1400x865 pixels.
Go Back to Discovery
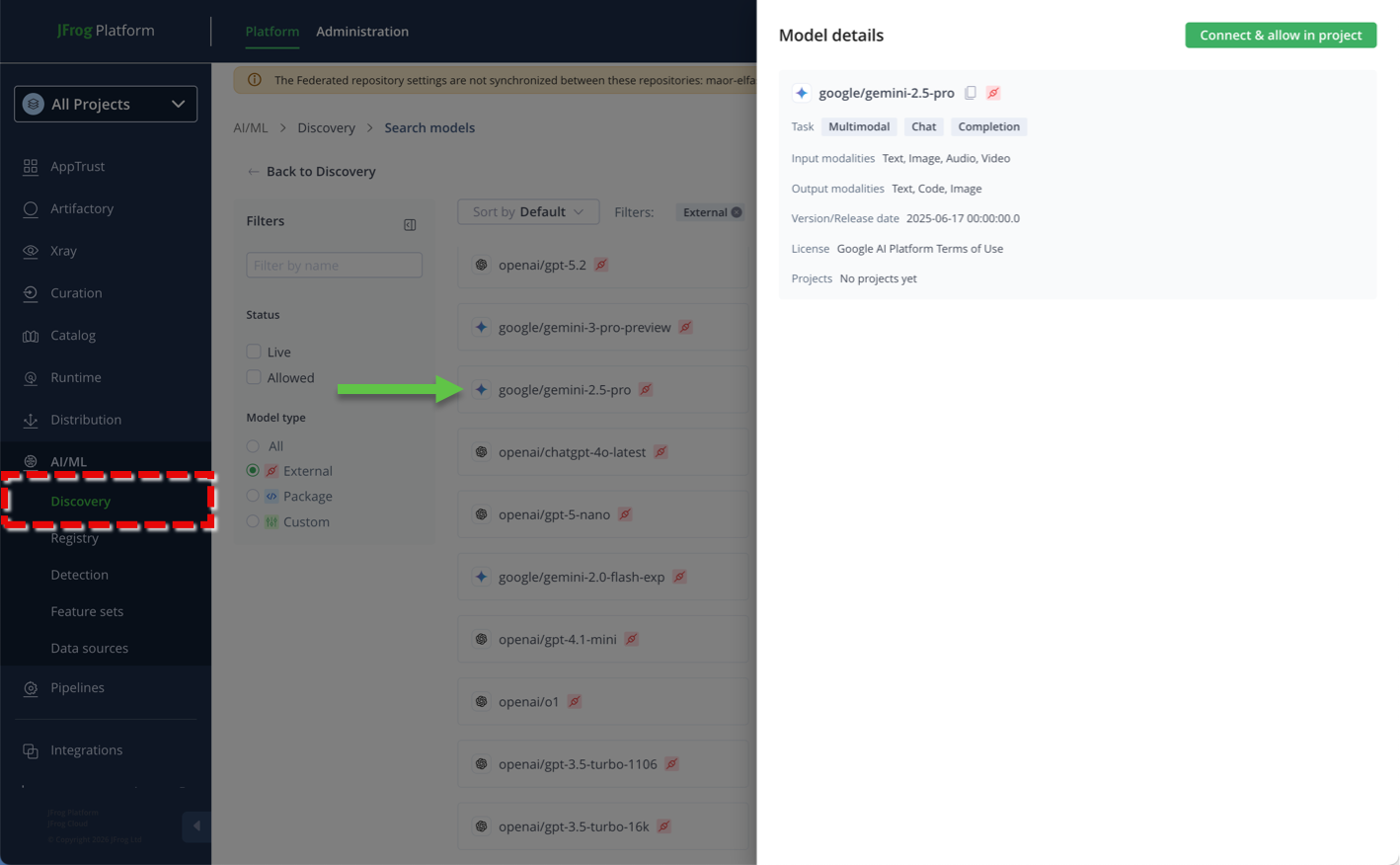[312, 172]
